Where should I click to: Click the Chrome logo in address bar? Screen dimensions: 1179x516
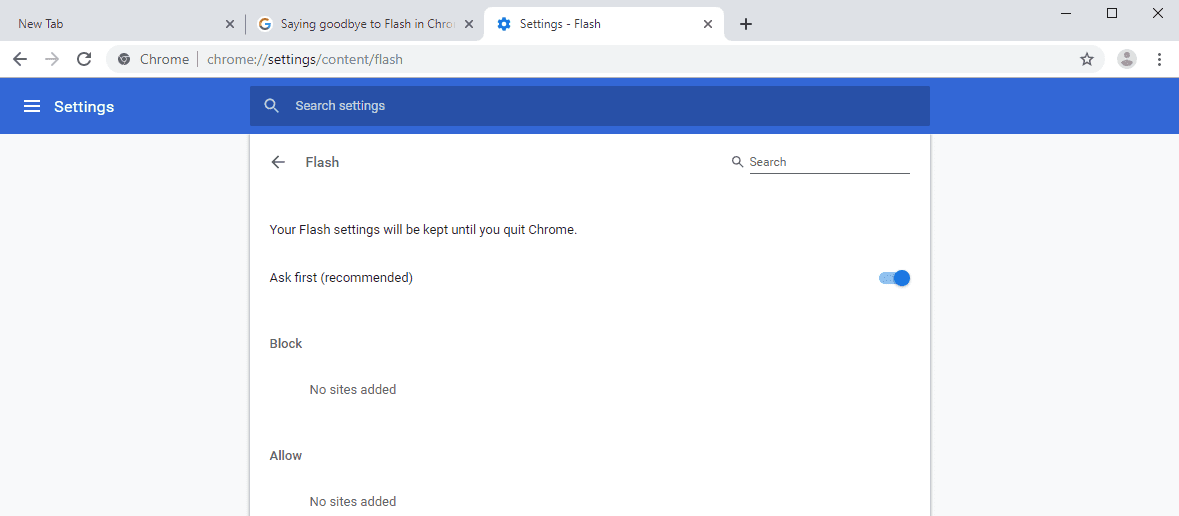[124, 59]
